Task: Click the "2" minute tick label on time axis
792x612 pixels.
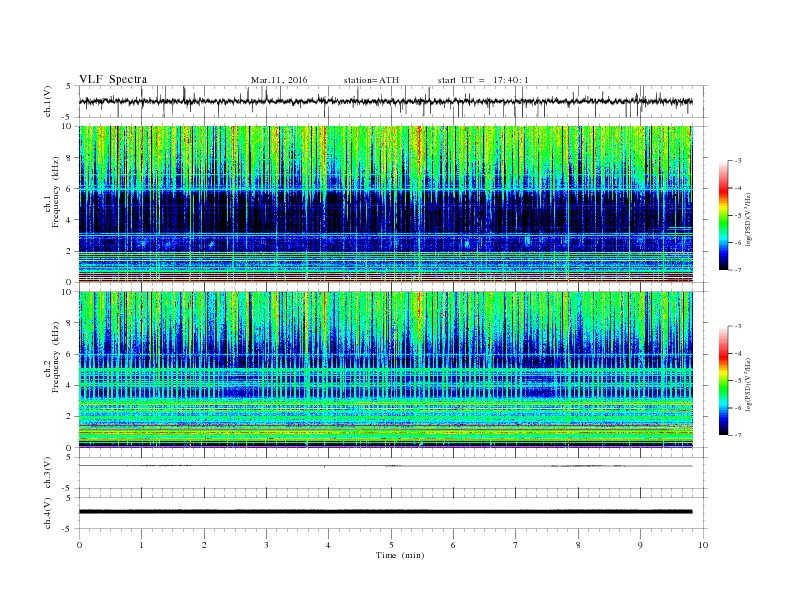Action: tap(204, 545)
